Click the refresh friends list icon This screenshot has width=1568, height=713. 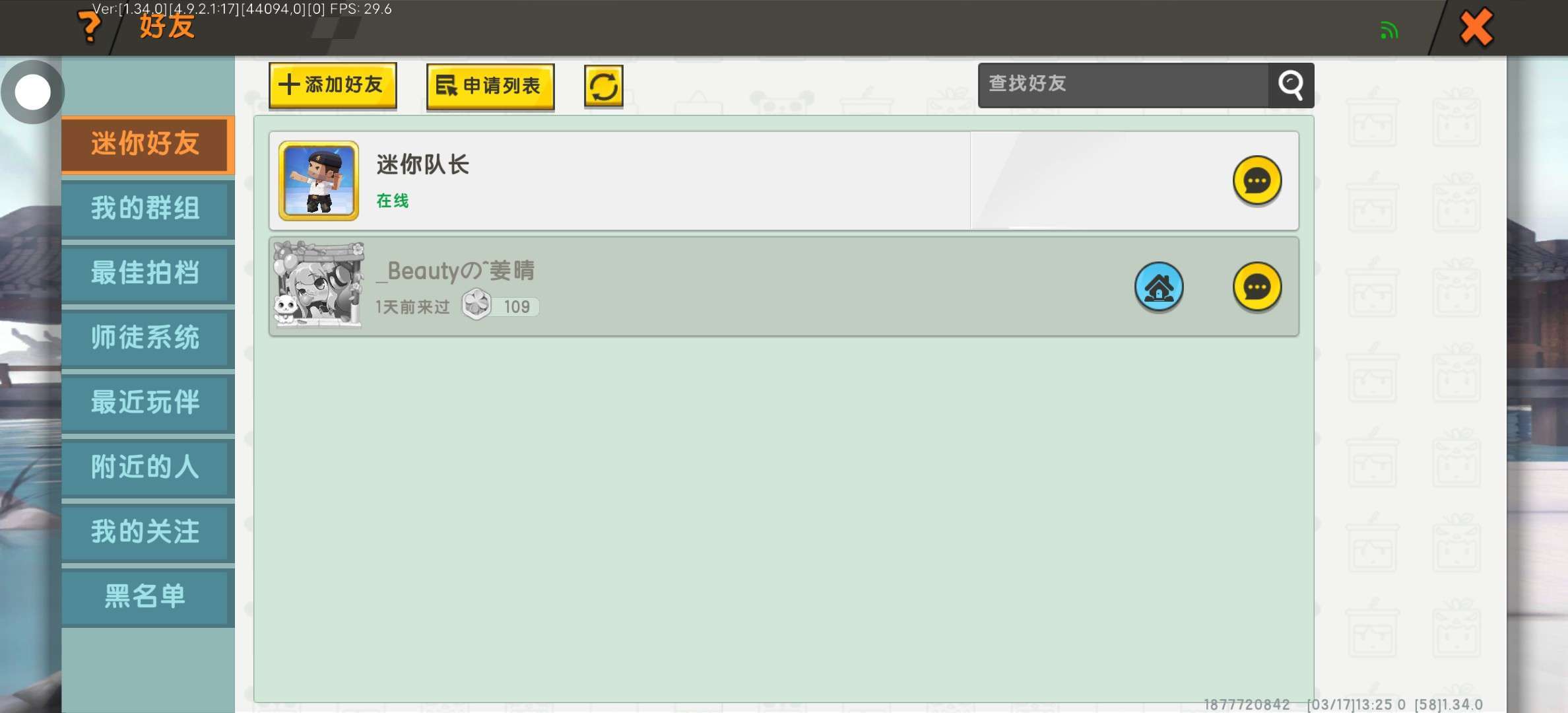coord(603,86)
